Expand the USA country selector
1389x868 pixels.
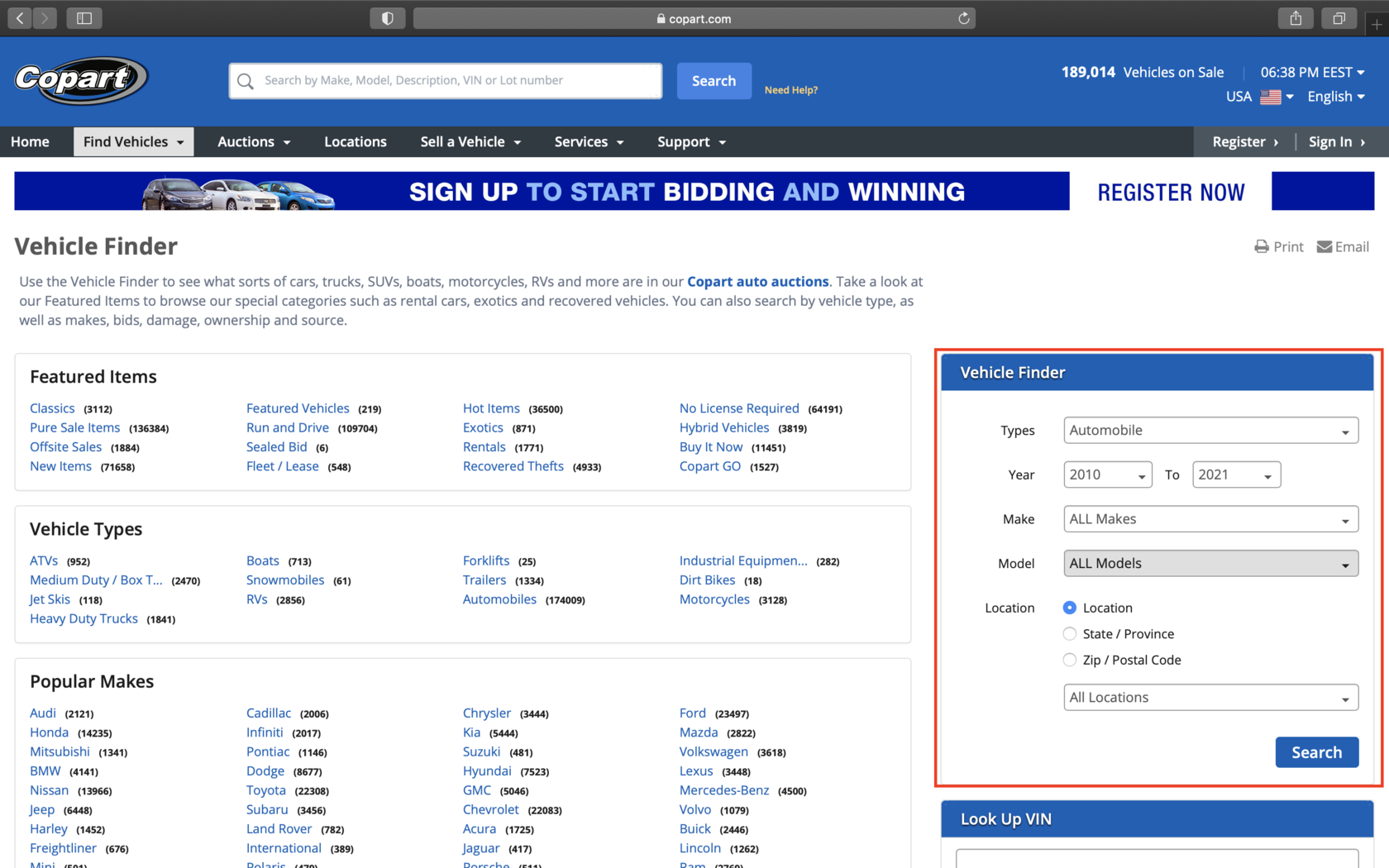pos(1260,97)
